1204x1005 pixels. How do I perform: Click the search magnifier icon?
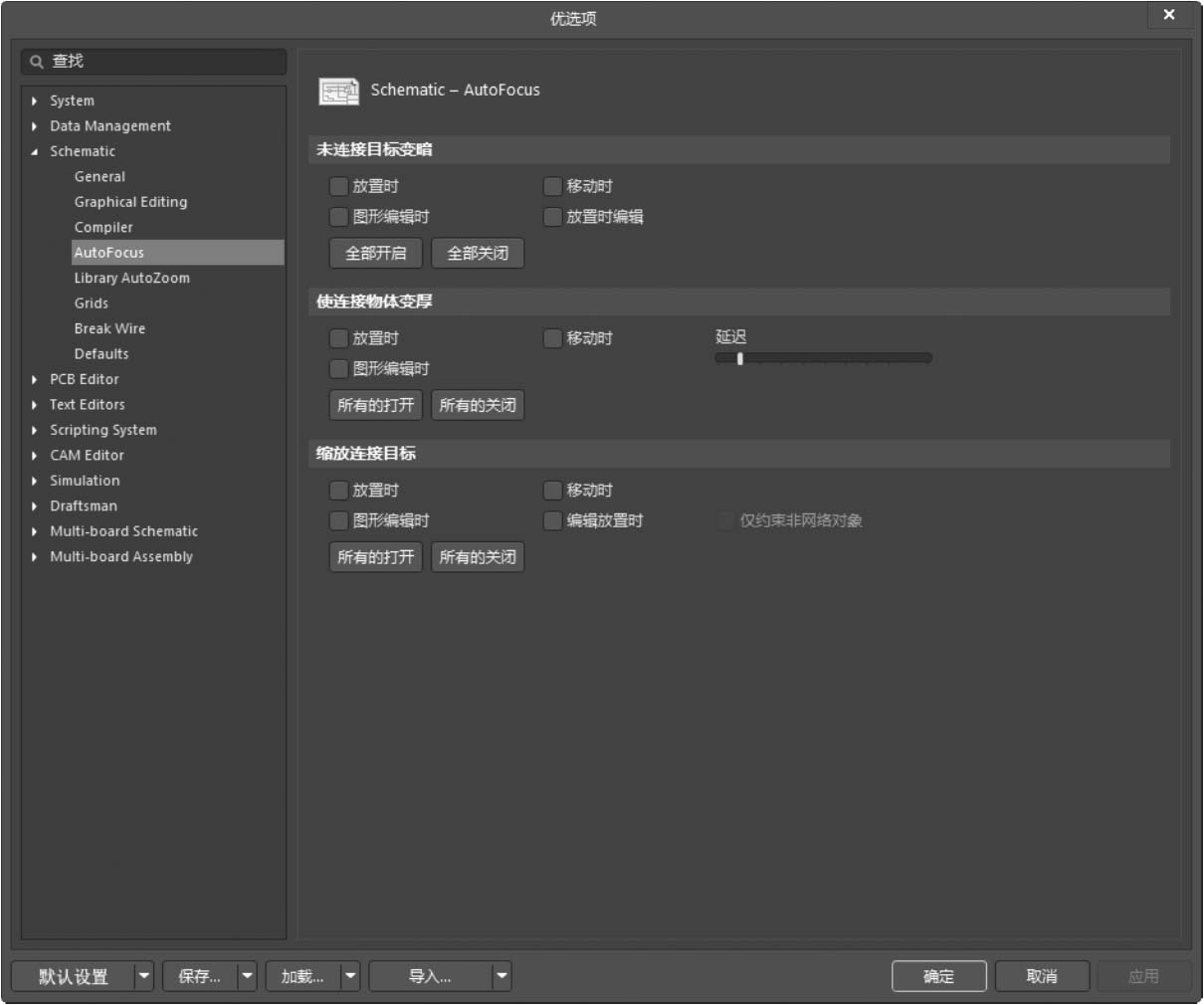point(37,62)
